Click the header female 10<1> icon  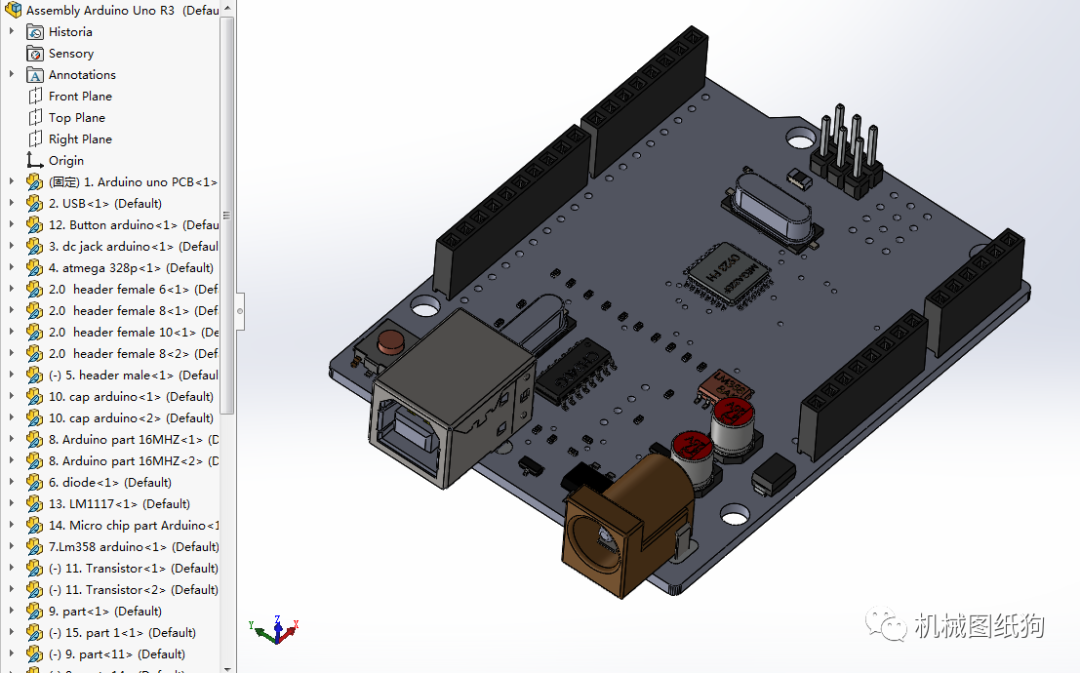point(34,332)
